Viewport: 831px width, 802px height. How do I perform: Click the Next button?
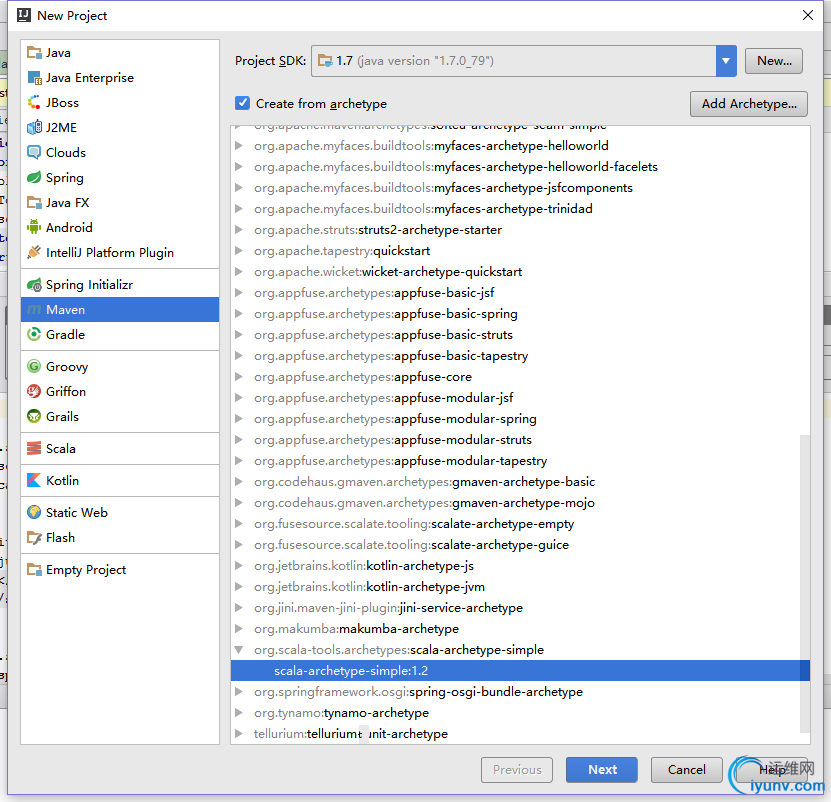pyautogui.click(x=602, y=769)
